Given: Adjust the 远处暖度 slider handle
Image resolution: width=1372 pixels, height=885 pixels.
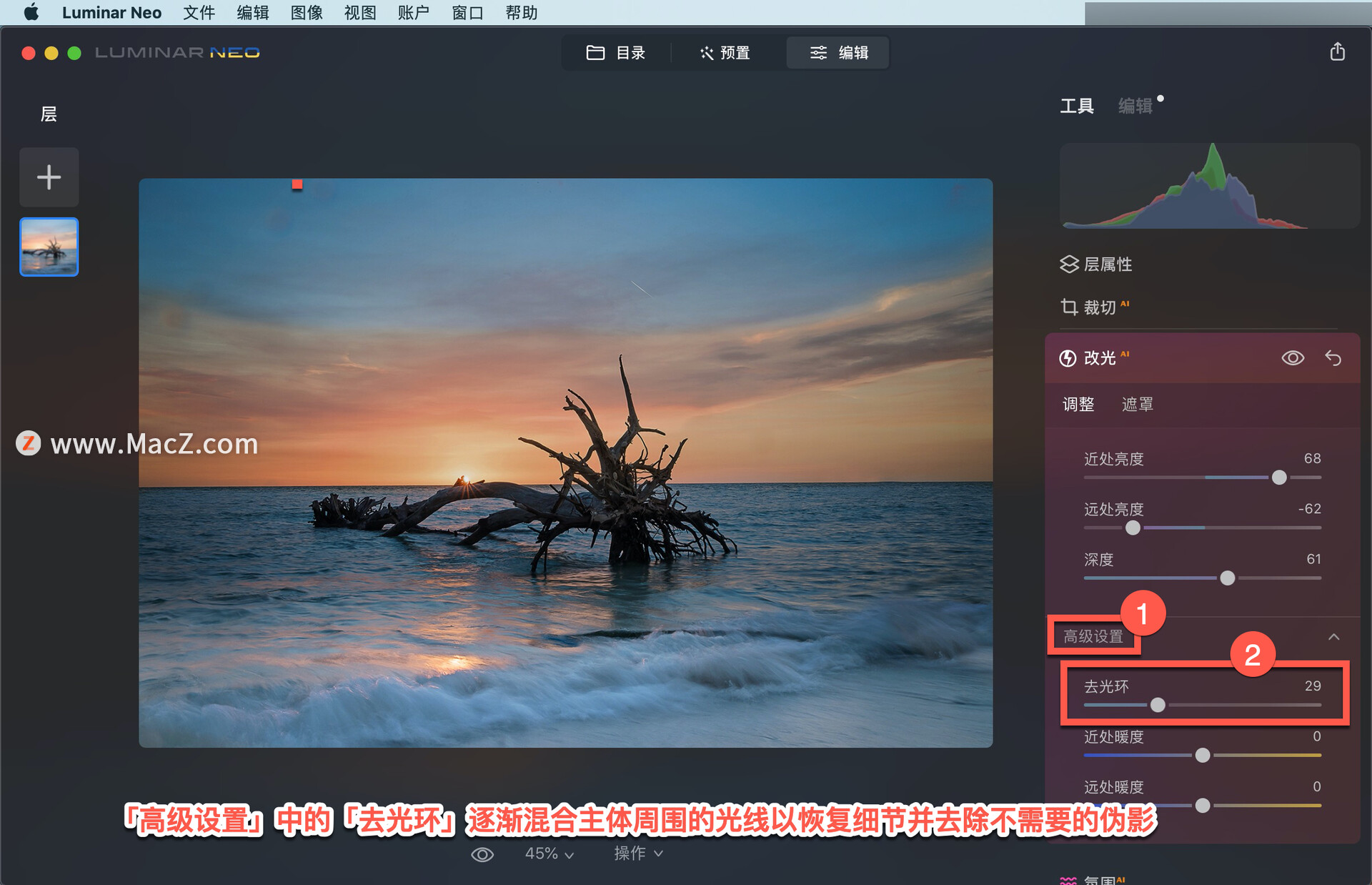Looking at the screenshot, I should [x=1203, y=806].
